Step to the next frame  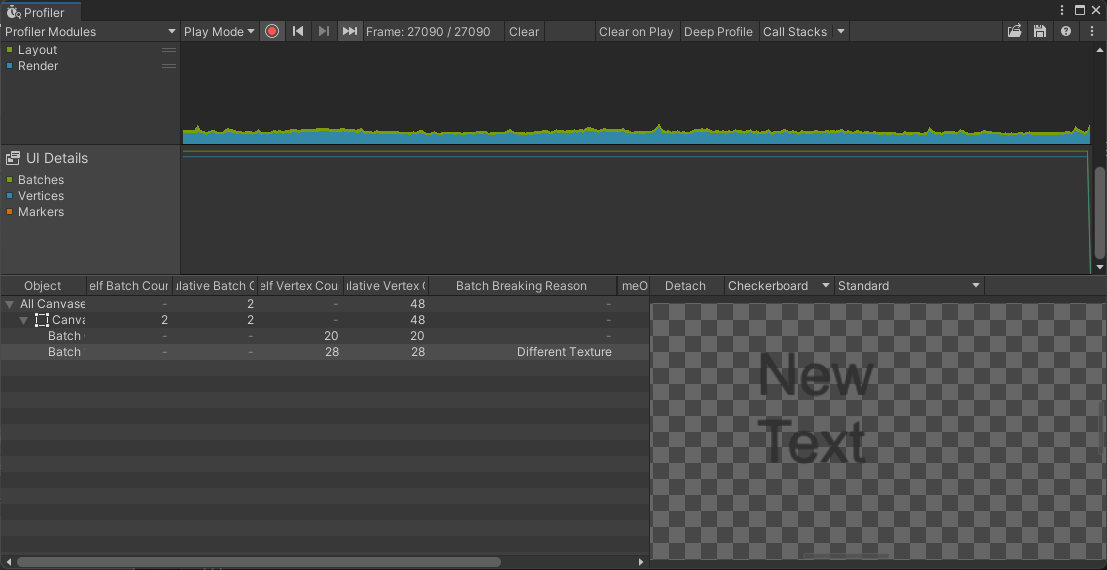click(x=323, y=31)
